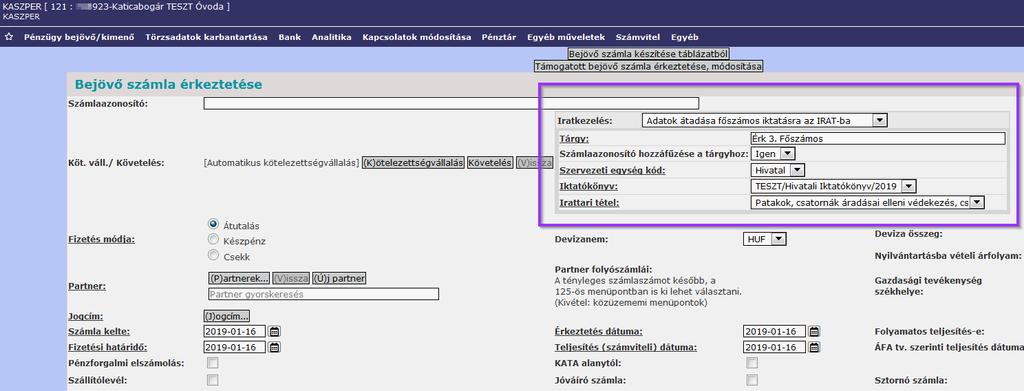
Task: Click the Irattari tétel label
Action: (590, 203)
